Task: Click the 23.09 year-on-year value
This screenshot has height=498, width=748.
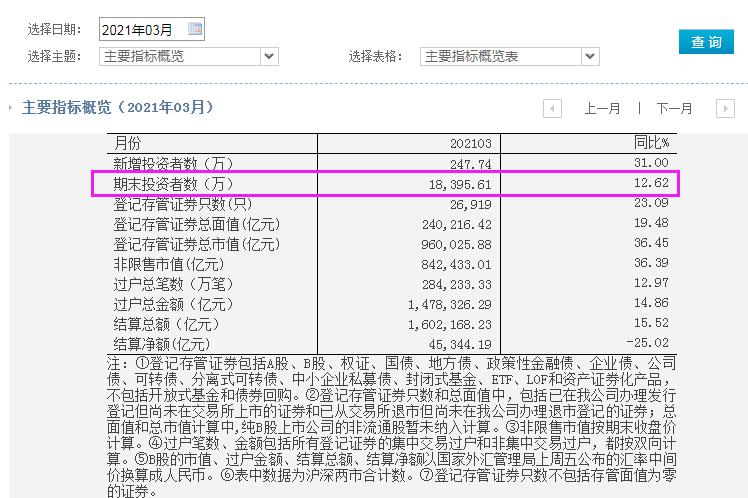Action: [x=651, y=203]
